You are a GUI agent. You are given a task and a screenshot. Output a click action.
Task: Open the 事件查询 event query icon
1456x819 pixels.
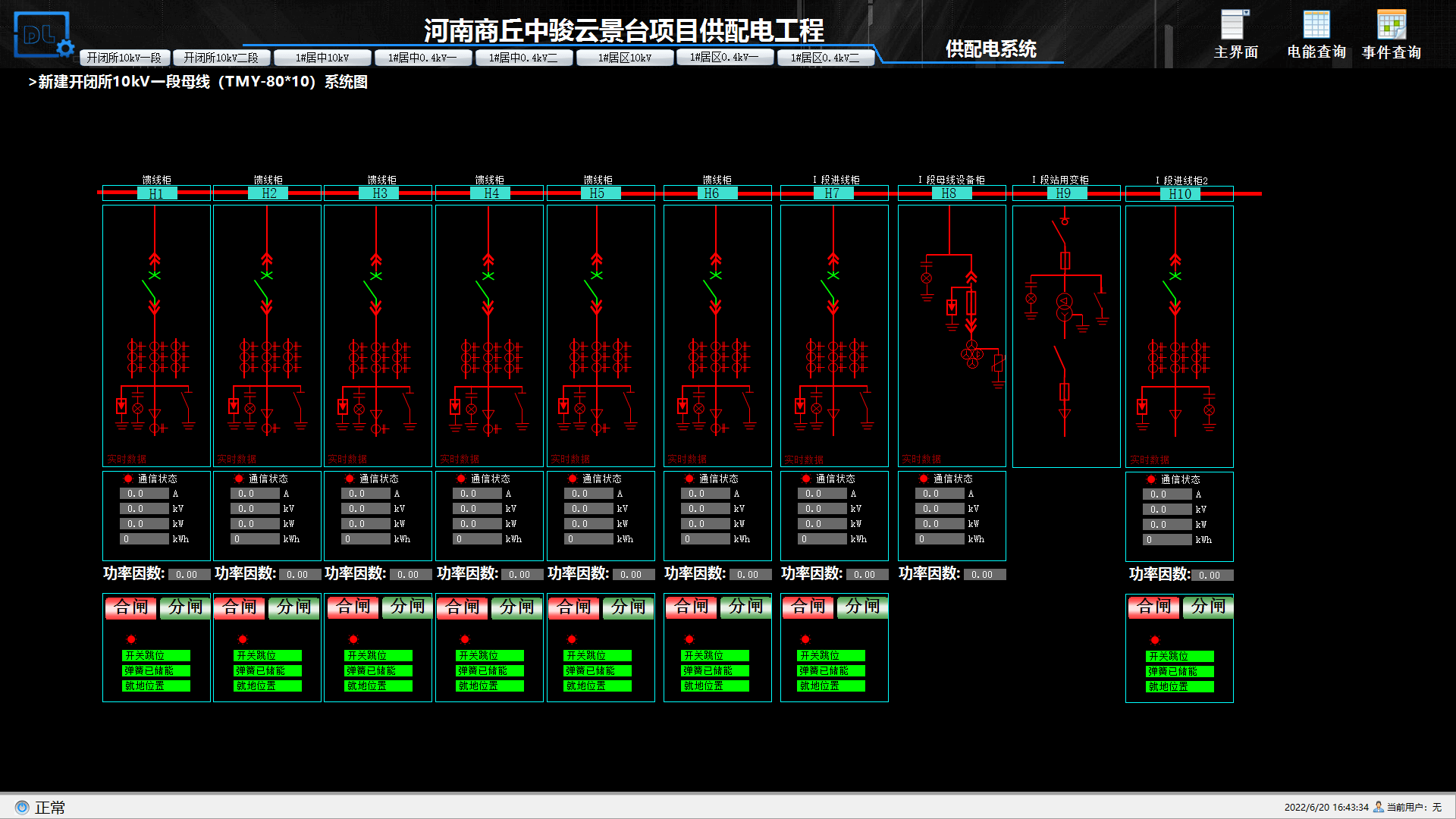click(x=1391, y=27)
